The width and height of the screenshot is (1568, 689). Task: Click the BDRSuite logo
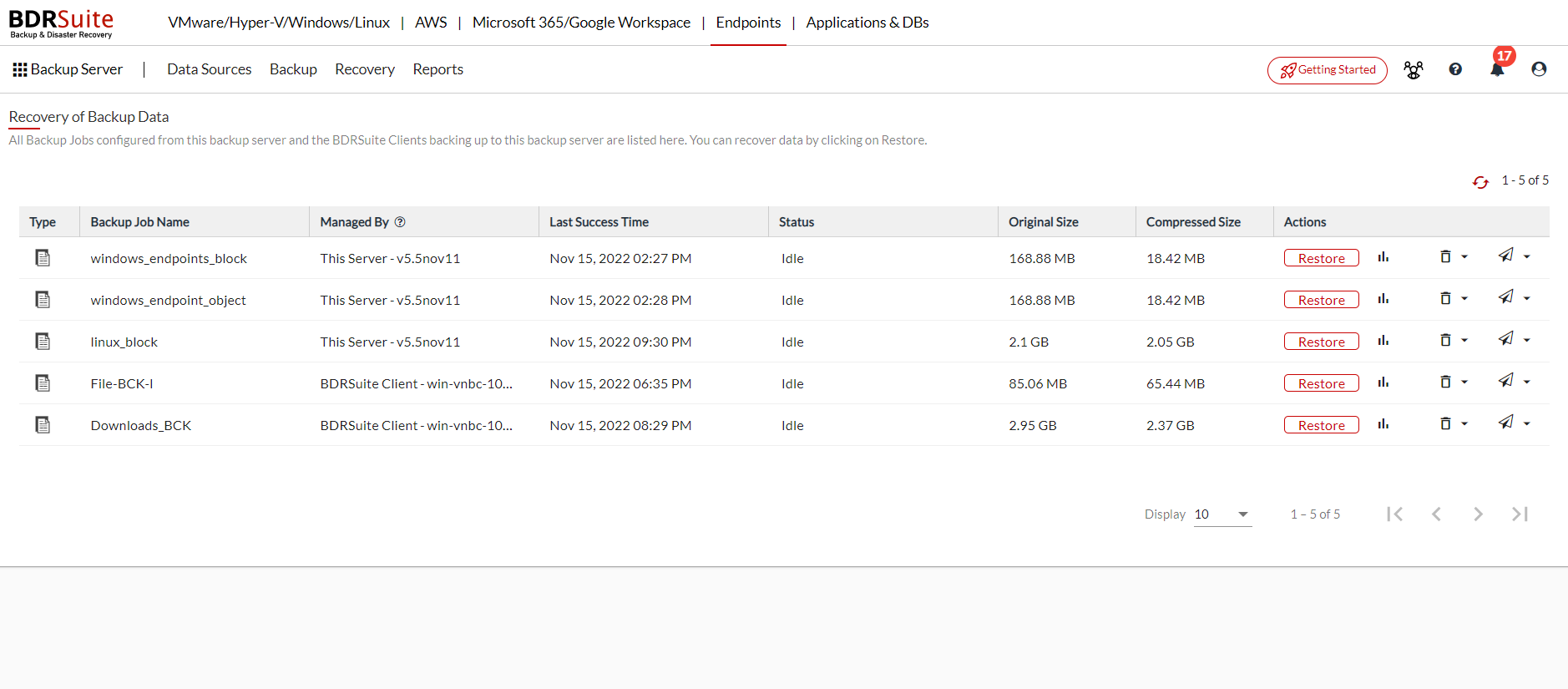click(61, 23)
